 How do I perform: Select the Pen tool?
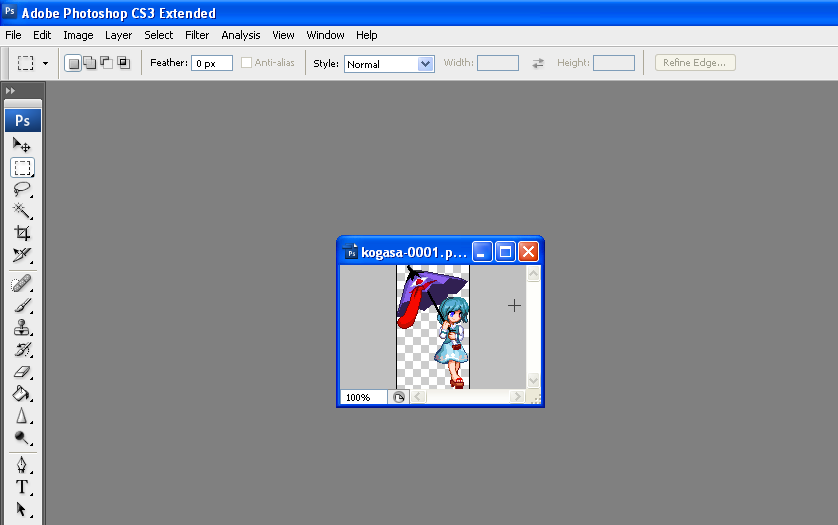22,465
